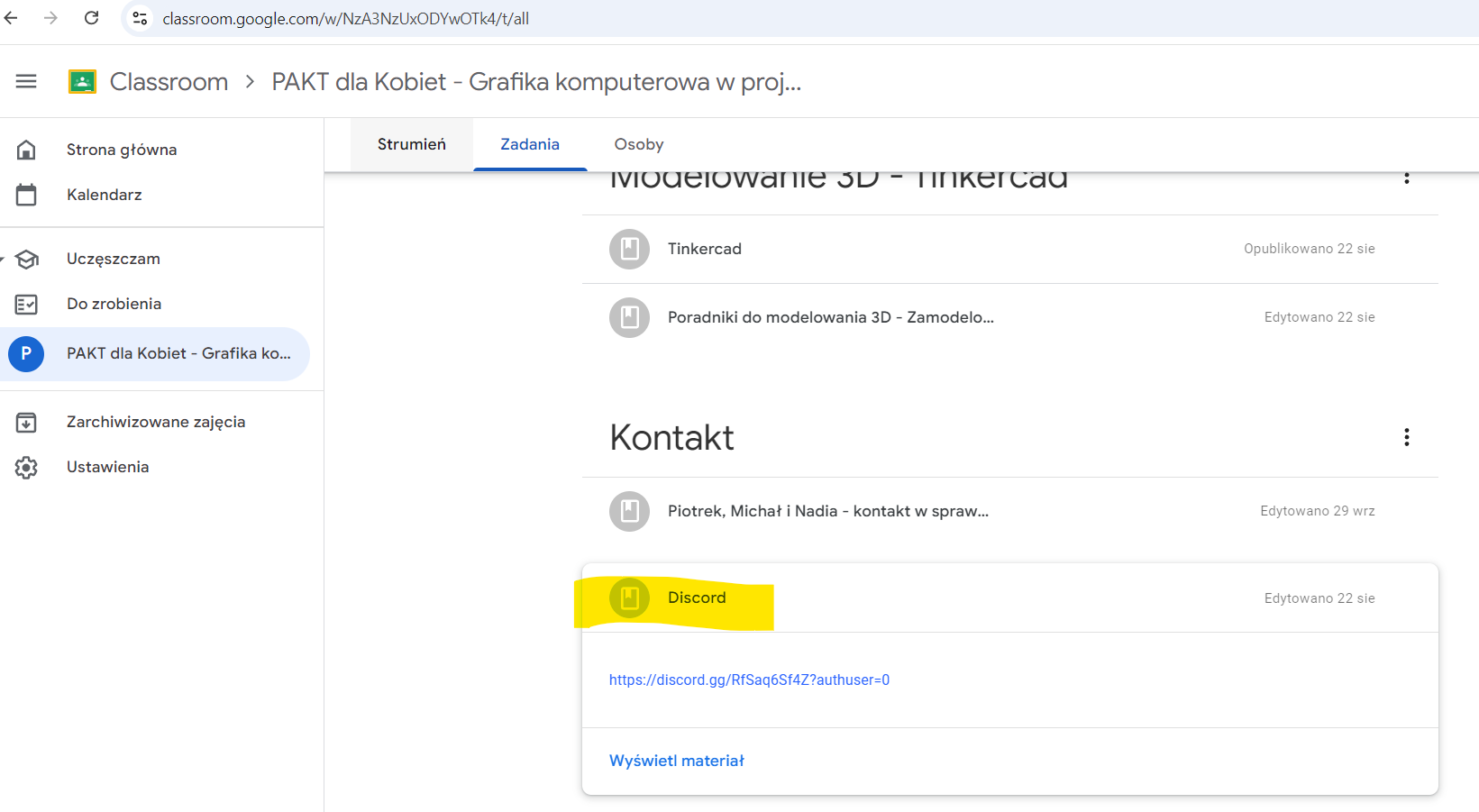
Task: View site information icon in address bar
Action: tap(140, 18)
